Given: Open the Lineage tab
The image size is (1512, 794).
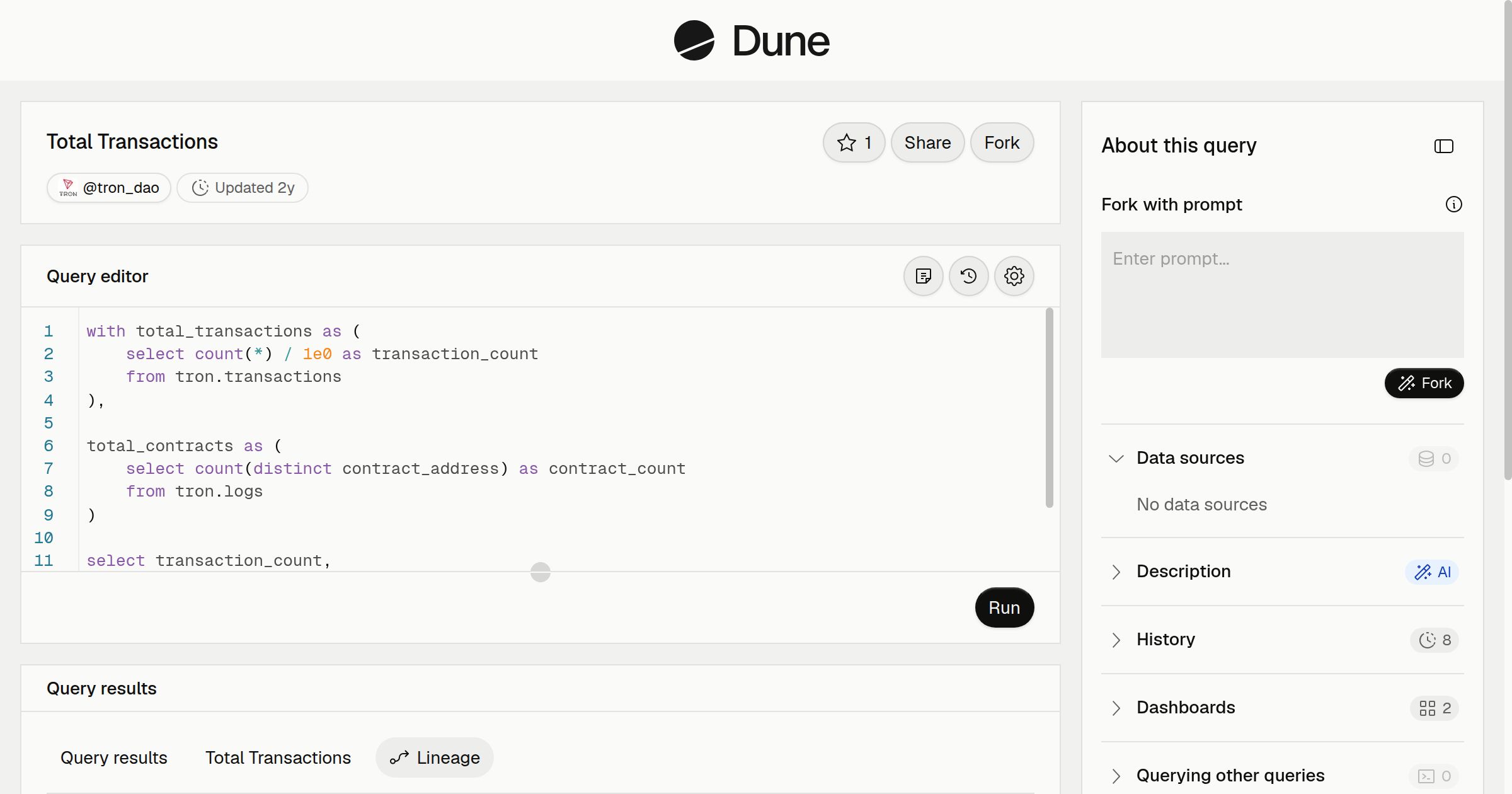Looking at the screenshot, I should click(x=435, y=757).
